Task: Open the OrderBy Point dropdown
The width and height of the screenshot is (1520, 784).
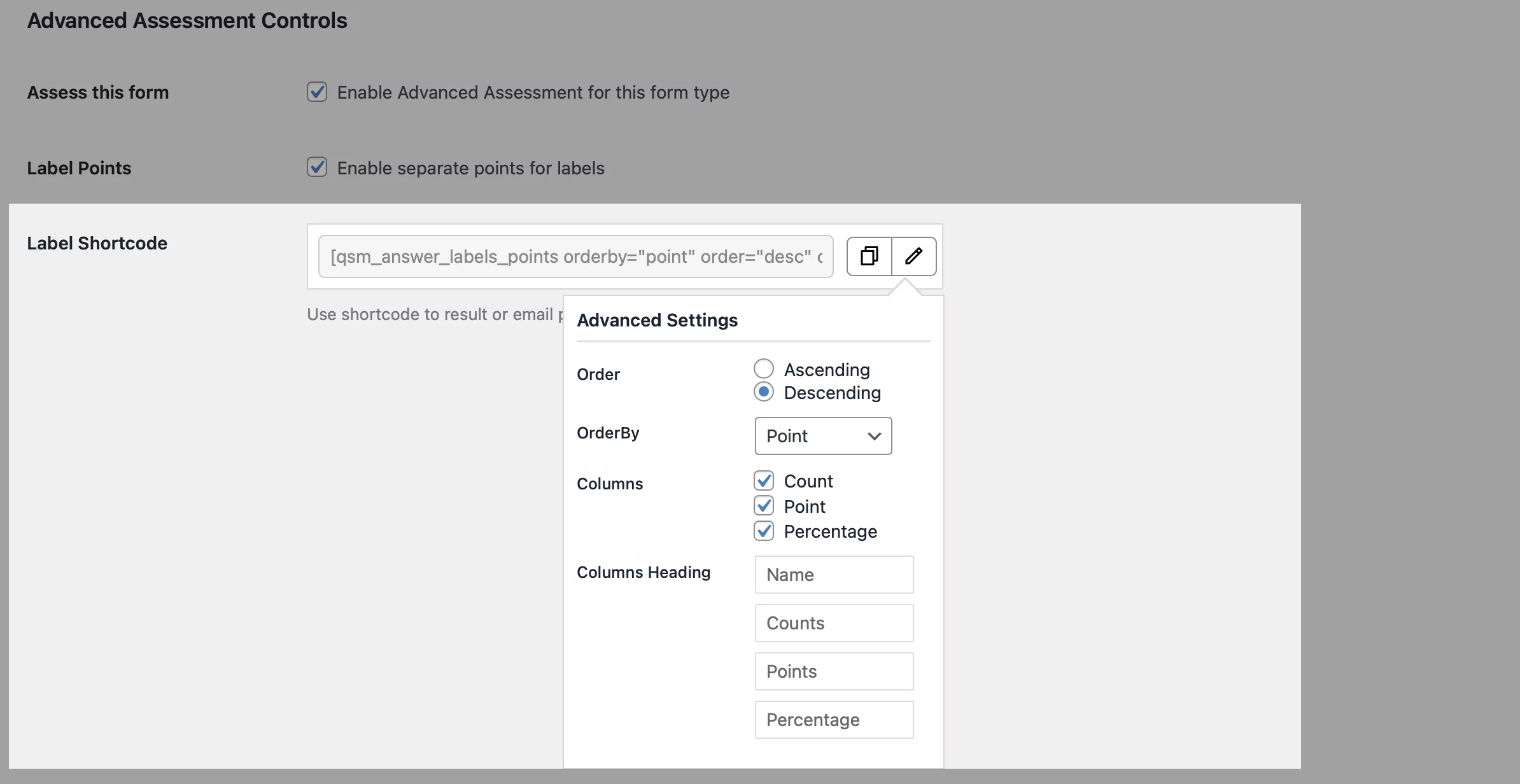Action: coord(823,436)
